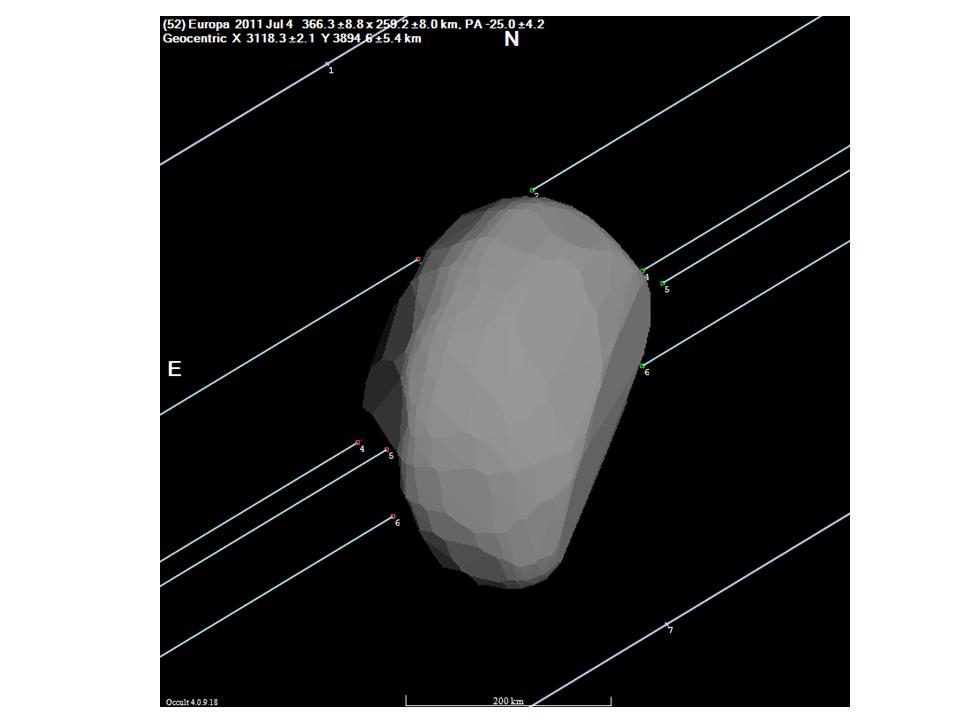Click the Occult 4.0.9.18 version text
Screen dimensions: 960x720
point(191,702)
